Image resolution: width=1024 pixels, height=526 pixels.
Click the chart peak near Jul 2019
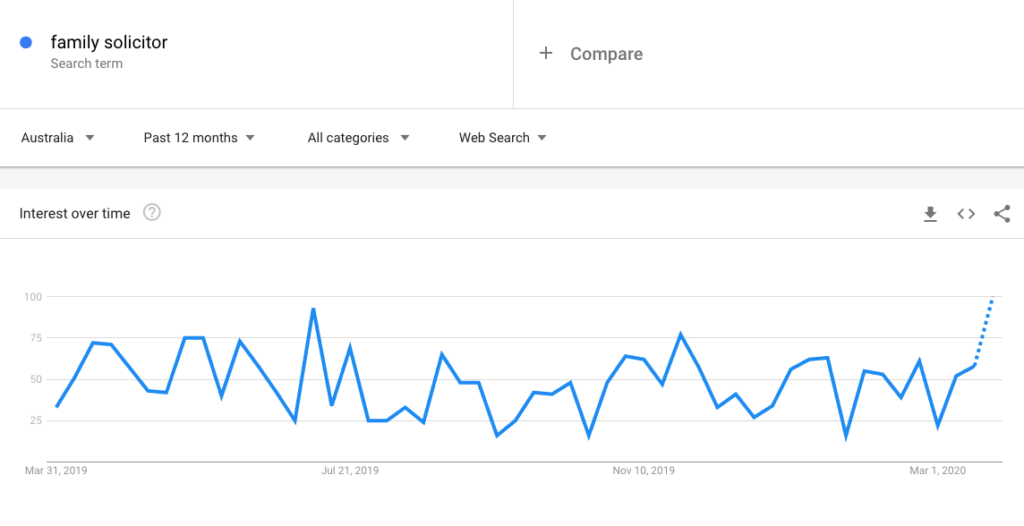(x=313, y=308)
